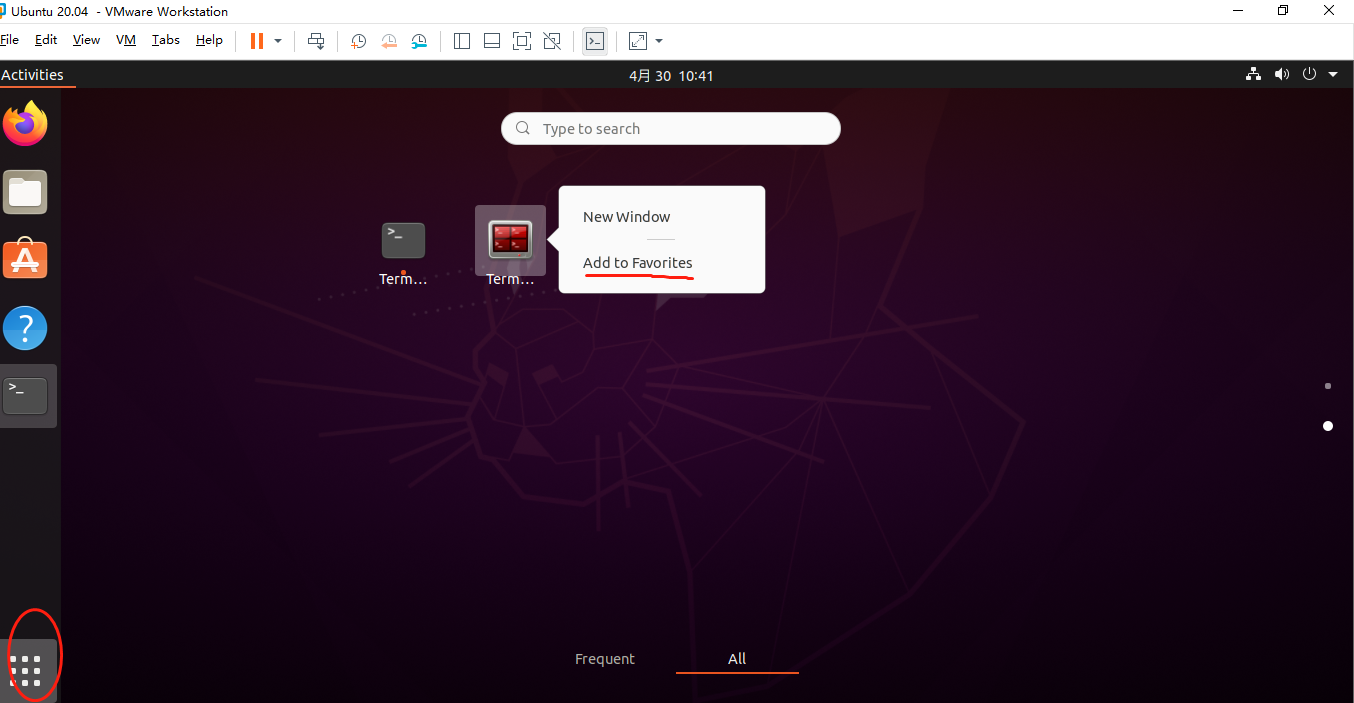Viewport: 1354px width, 703px height.
Task: Click the VMware window title bar app icon
Action: (x=3, y=11)
